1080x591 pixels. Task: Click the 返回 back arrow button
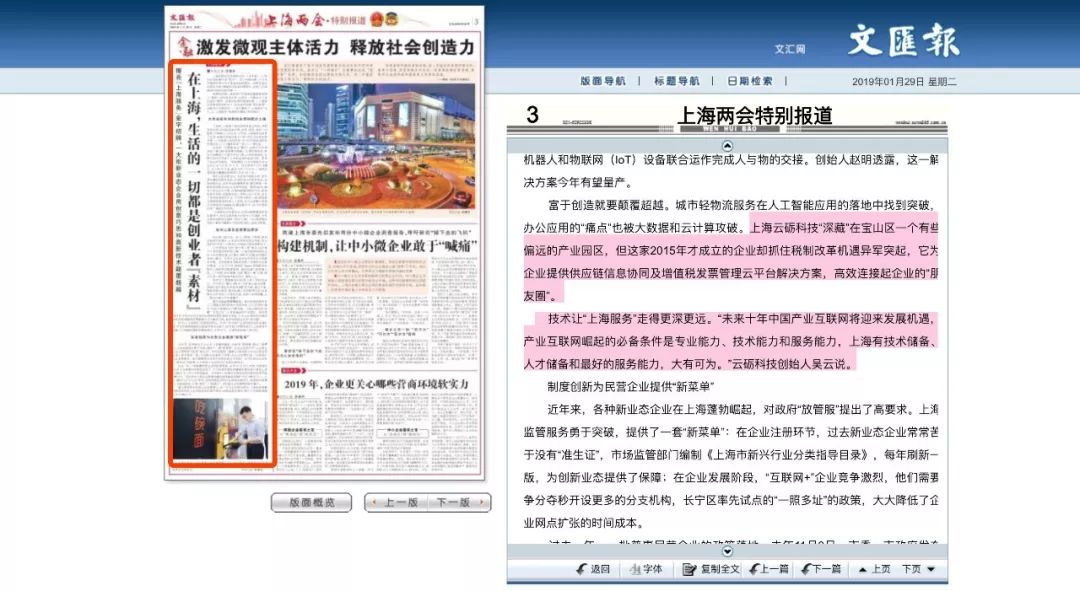tap(593, 569)
